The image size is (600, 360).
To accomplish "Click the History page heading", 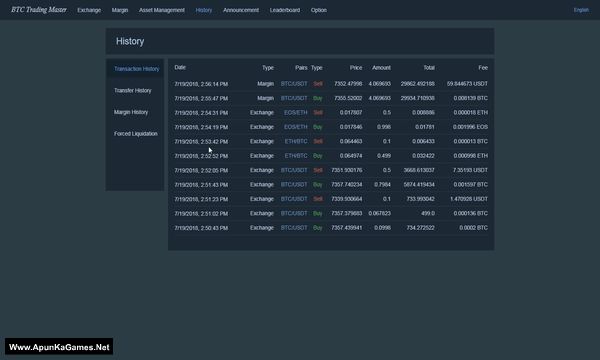I will coord(130,41).
